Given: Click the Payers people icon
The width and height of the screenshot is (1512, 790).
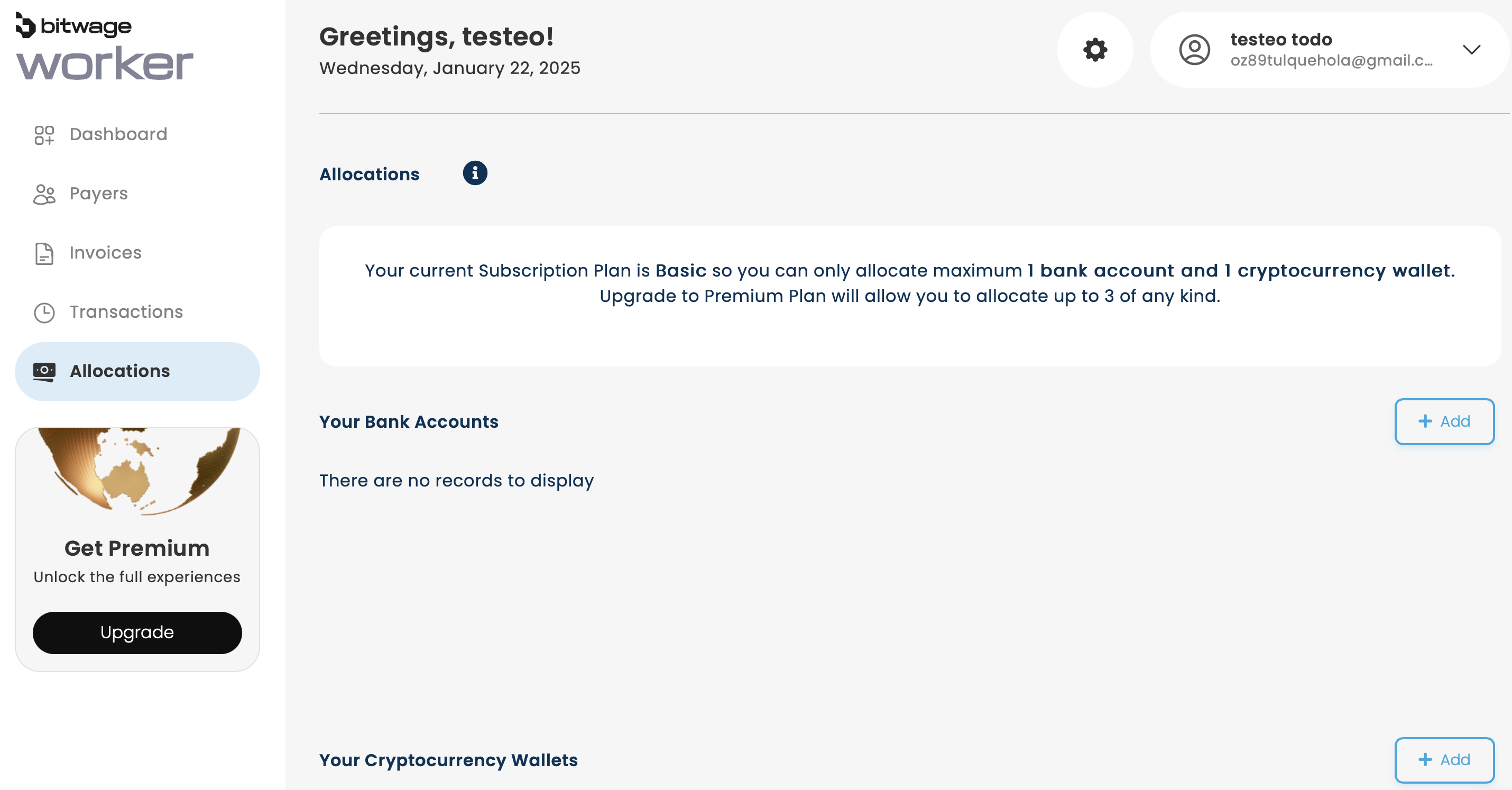Looking at the screenshot, I should click(x=44, y=194).
